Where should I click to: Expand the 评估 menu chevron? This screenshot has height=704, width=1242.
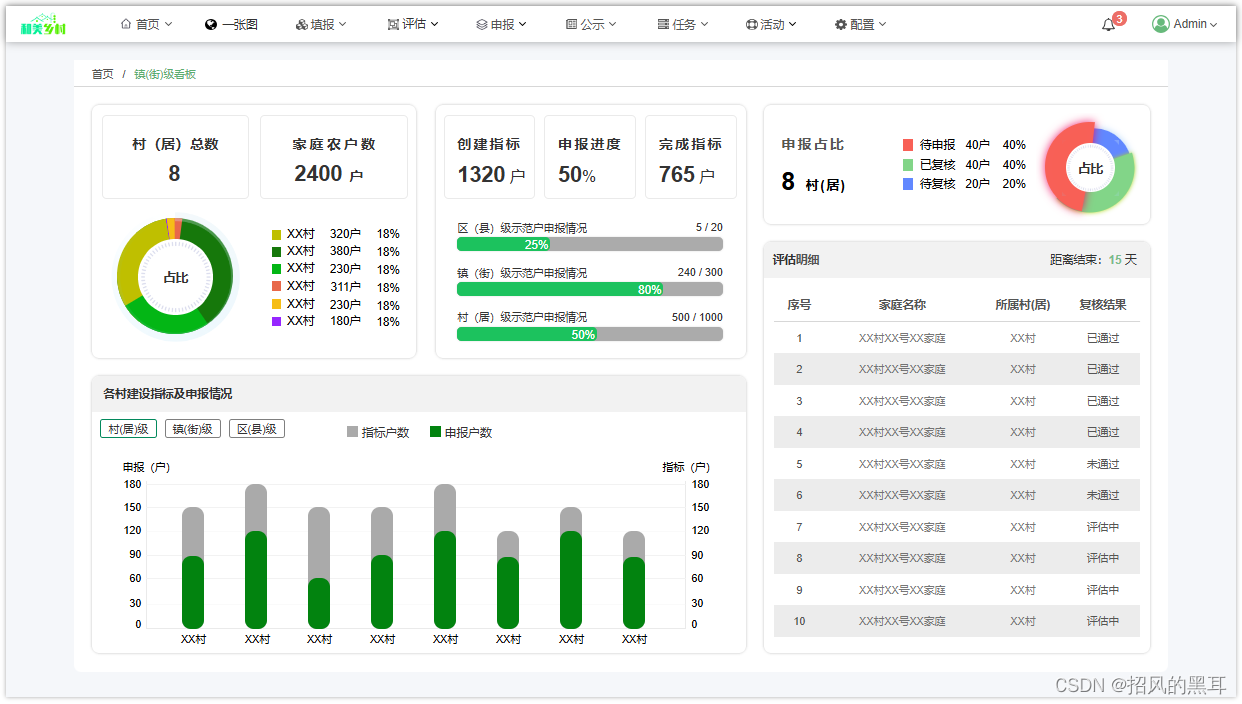[x=435, y=24]
